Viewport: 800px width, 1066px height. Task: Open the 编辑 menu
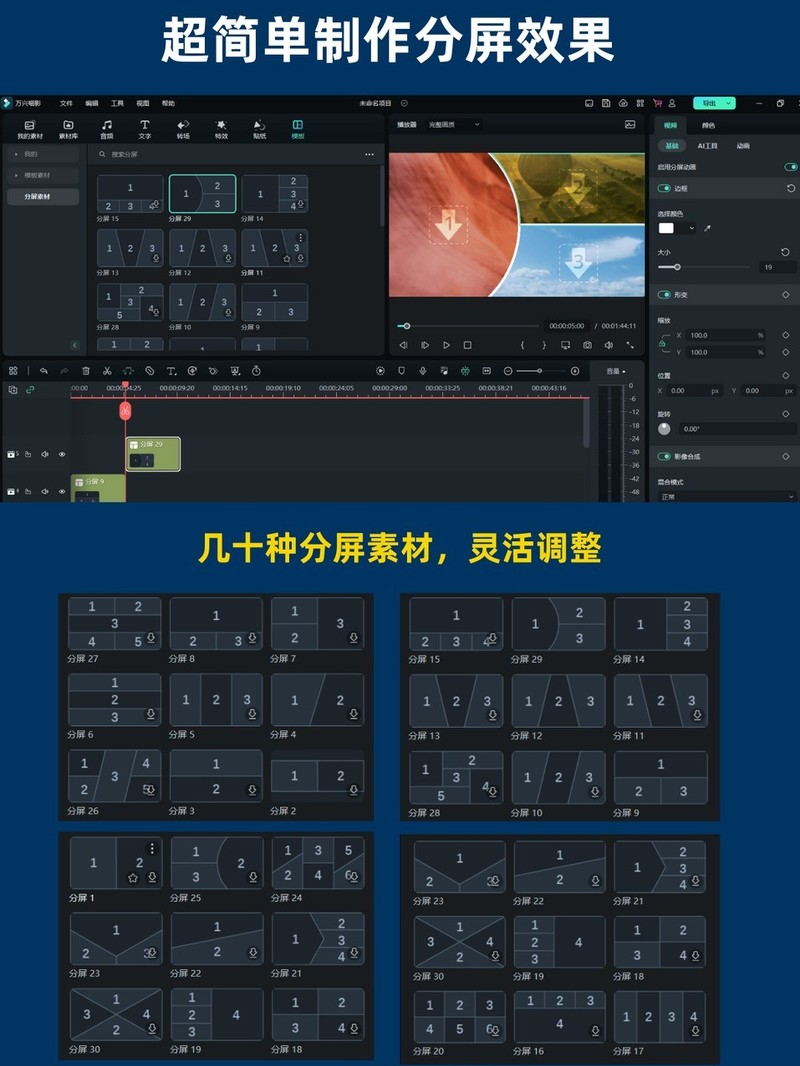(x=92, y=103)
